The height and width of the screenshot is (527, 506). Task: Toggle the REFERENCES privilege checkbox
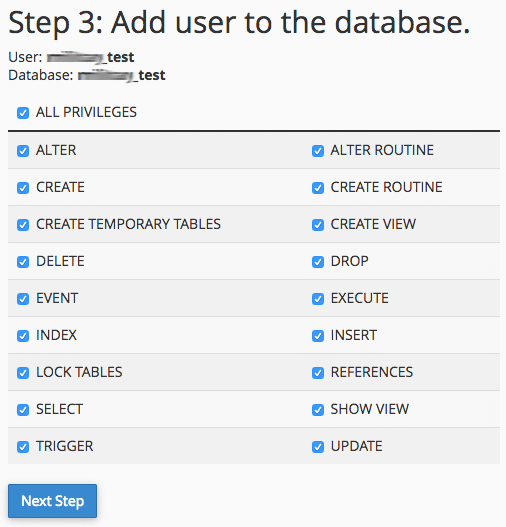pyautogui.click(x=318, y=373)
